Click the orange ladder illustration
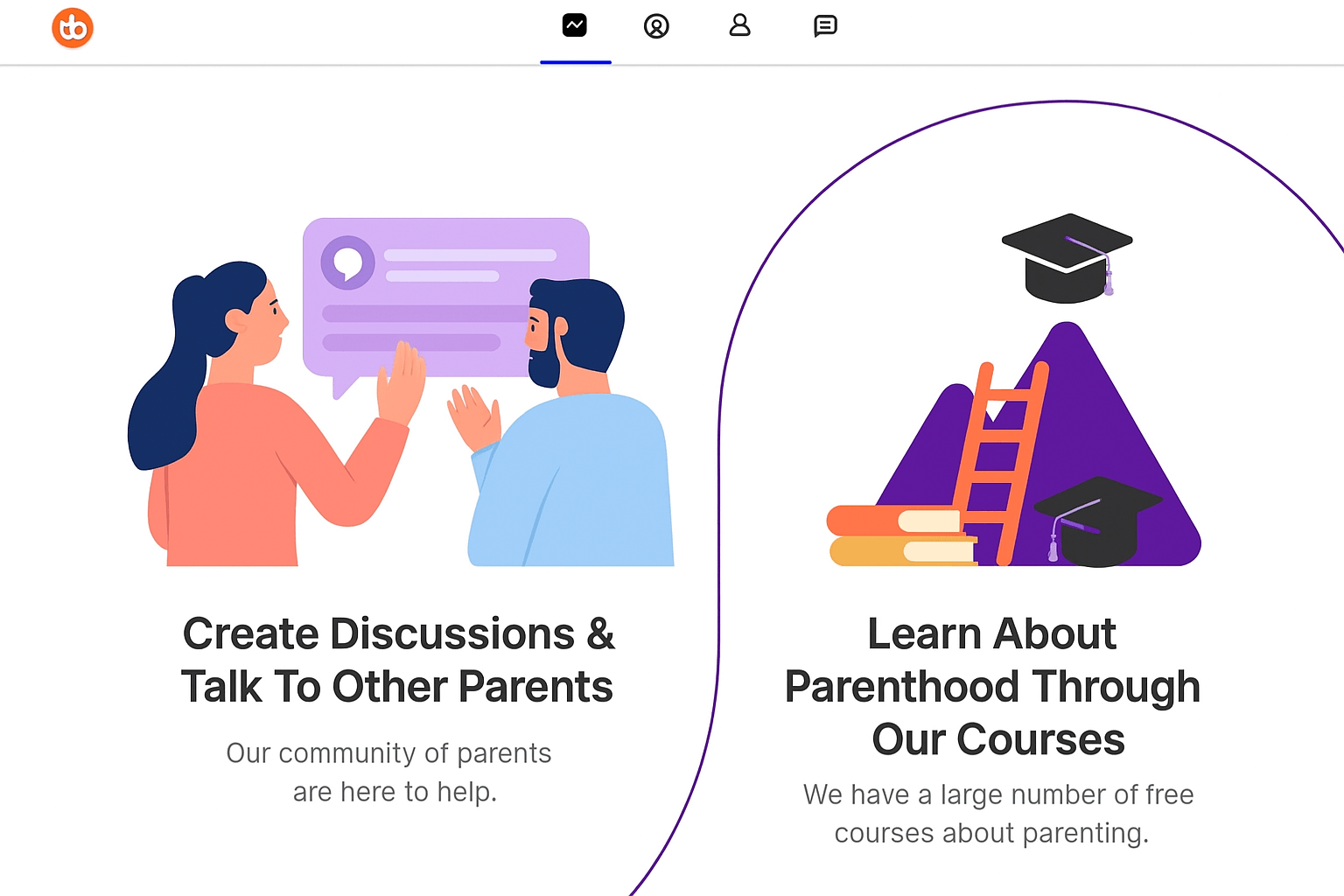 pos(1000,463)
